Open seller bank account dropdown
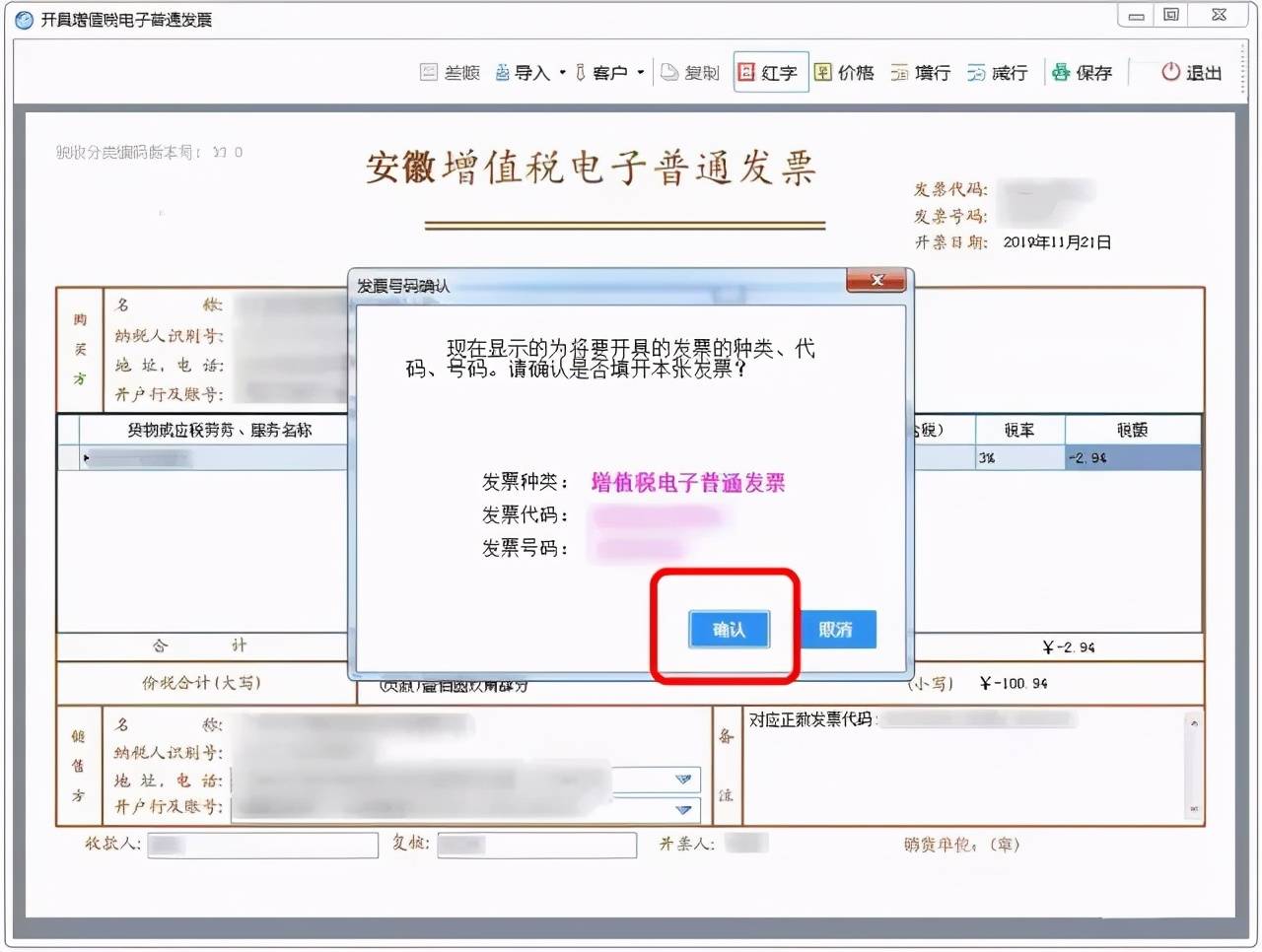This screenshot has width=1262, height=952. (684, 810)
